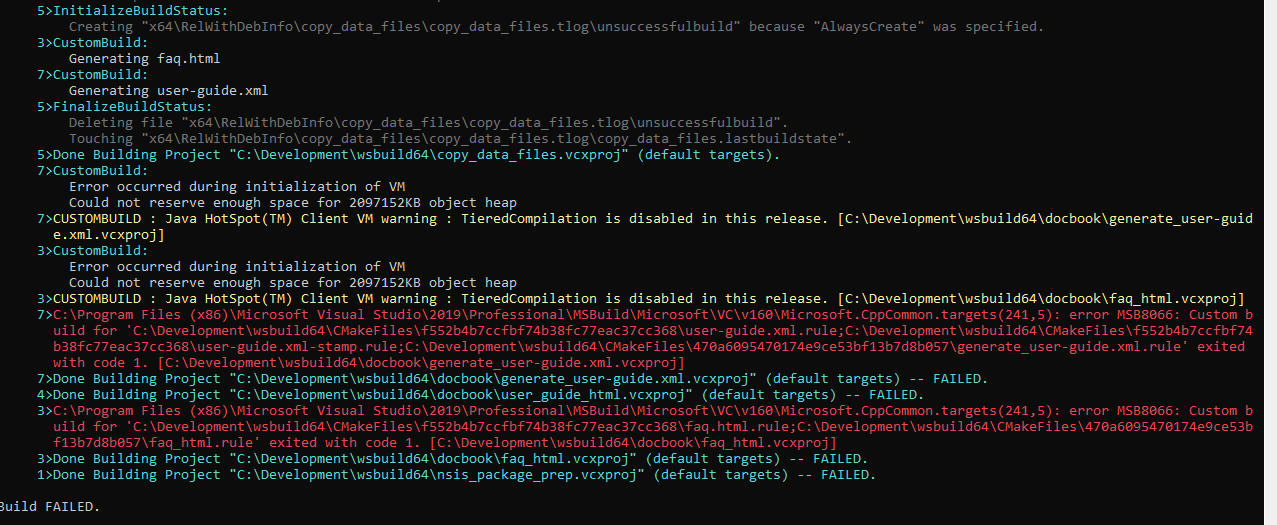Click the "Deleting file" unsuccessfulbuild line

pyautogui.click(x=428, y=123)
